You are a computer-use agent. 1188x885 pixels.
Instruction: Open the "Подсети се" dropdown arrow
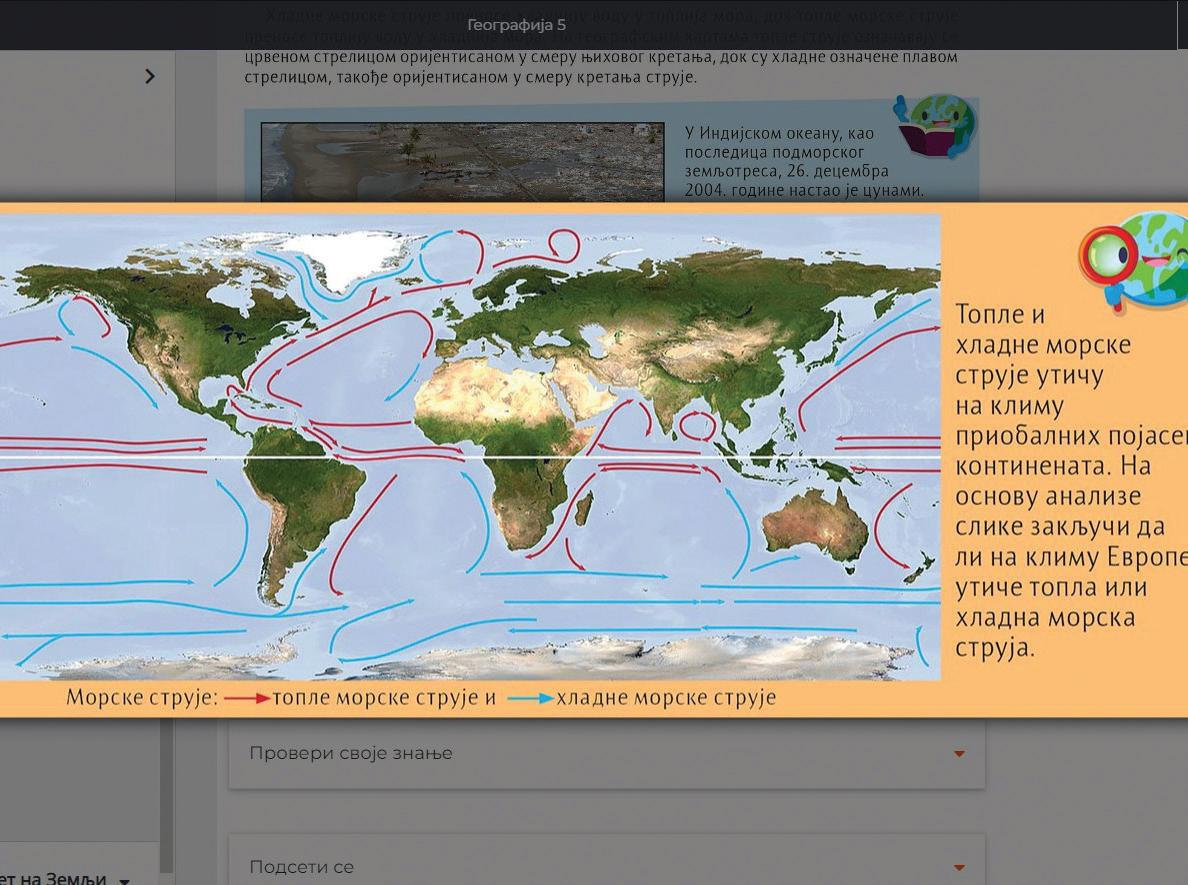tap(959, 867)
